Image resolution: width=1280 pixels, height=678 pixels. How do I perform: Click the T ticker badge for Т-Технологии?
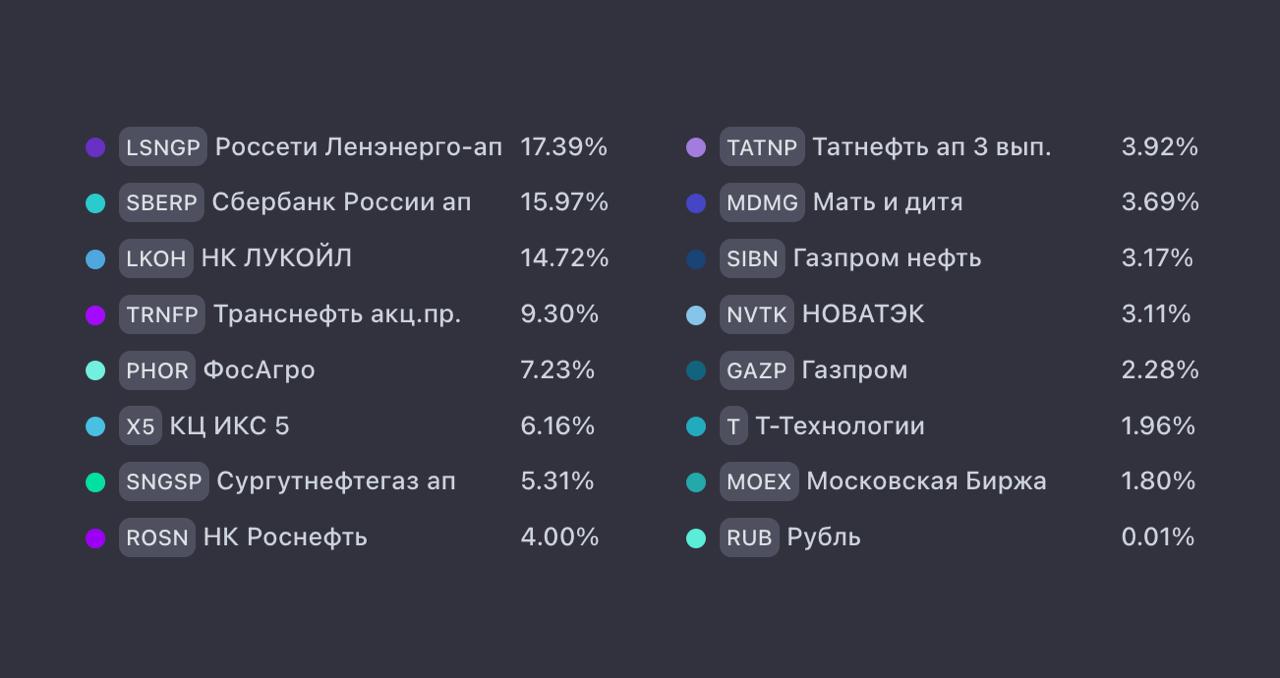click(733, 426)
